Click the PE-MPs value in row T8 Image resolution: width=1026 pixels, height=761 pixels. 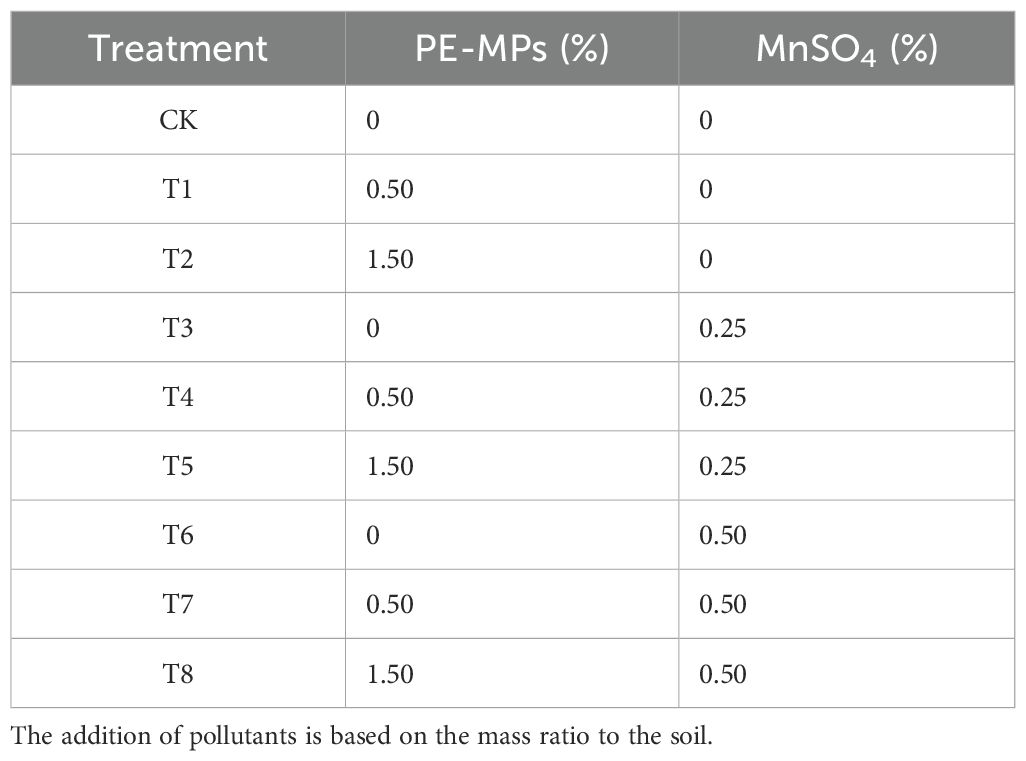coord(390,673)
